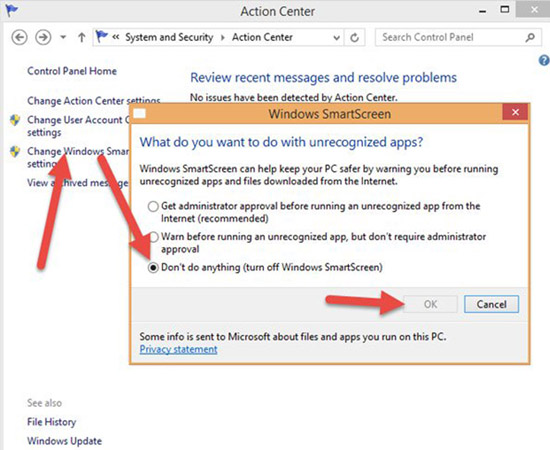Click the Action Center window flag icon
This screenshot has height=450, width=550.
click(x=11, y=10)
